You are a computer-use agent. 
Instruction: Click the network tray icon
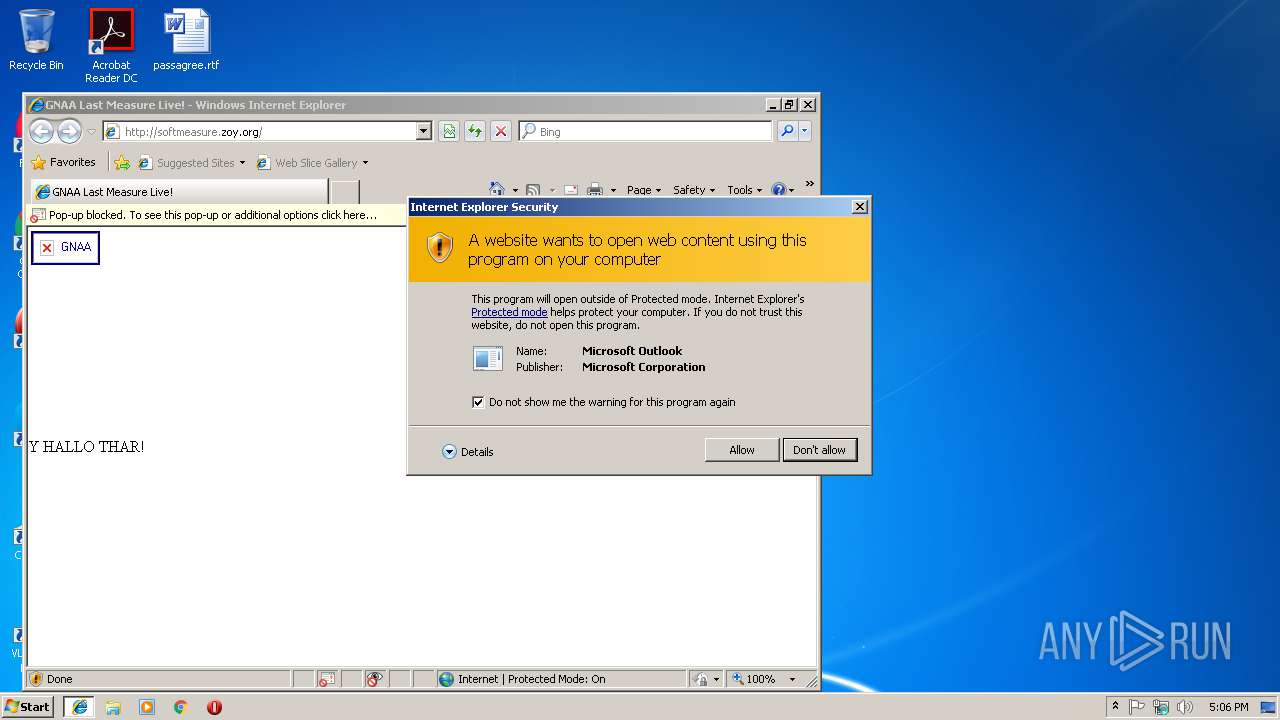[1161, 707]
